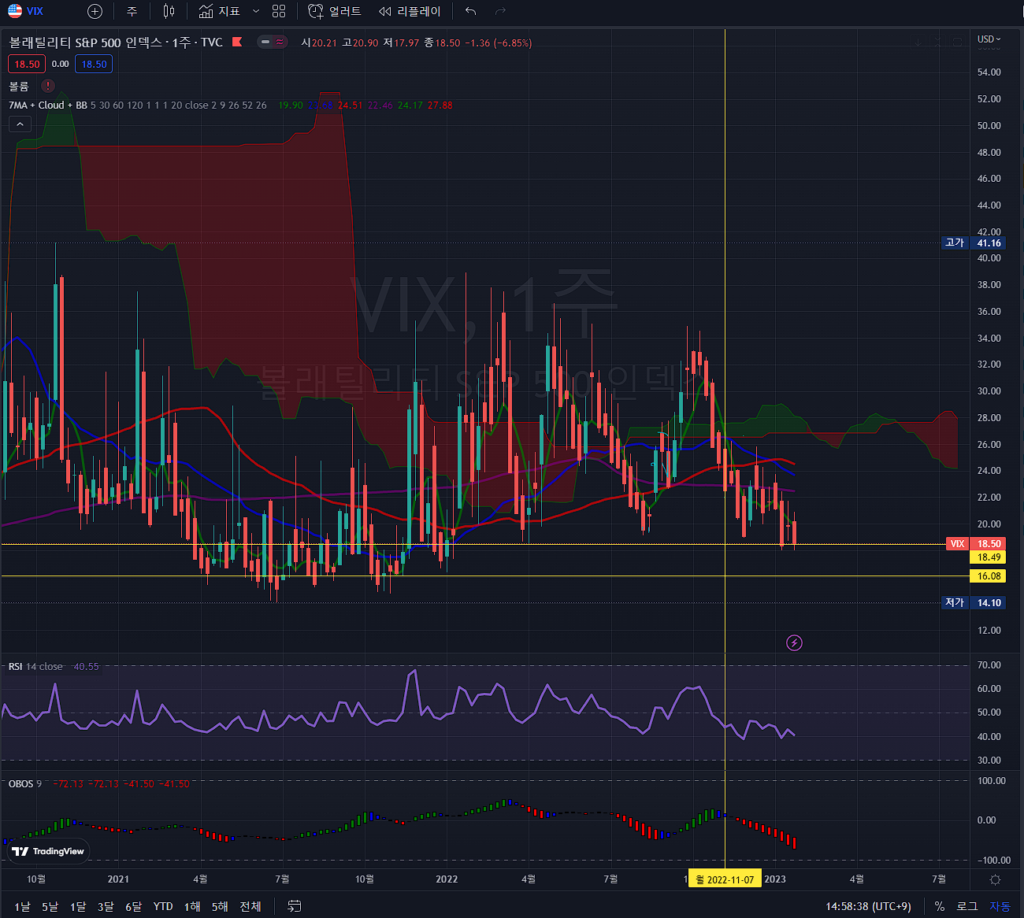1024x918 pixels.
Task: Select the 6달 time range
Action: point(133,906)
